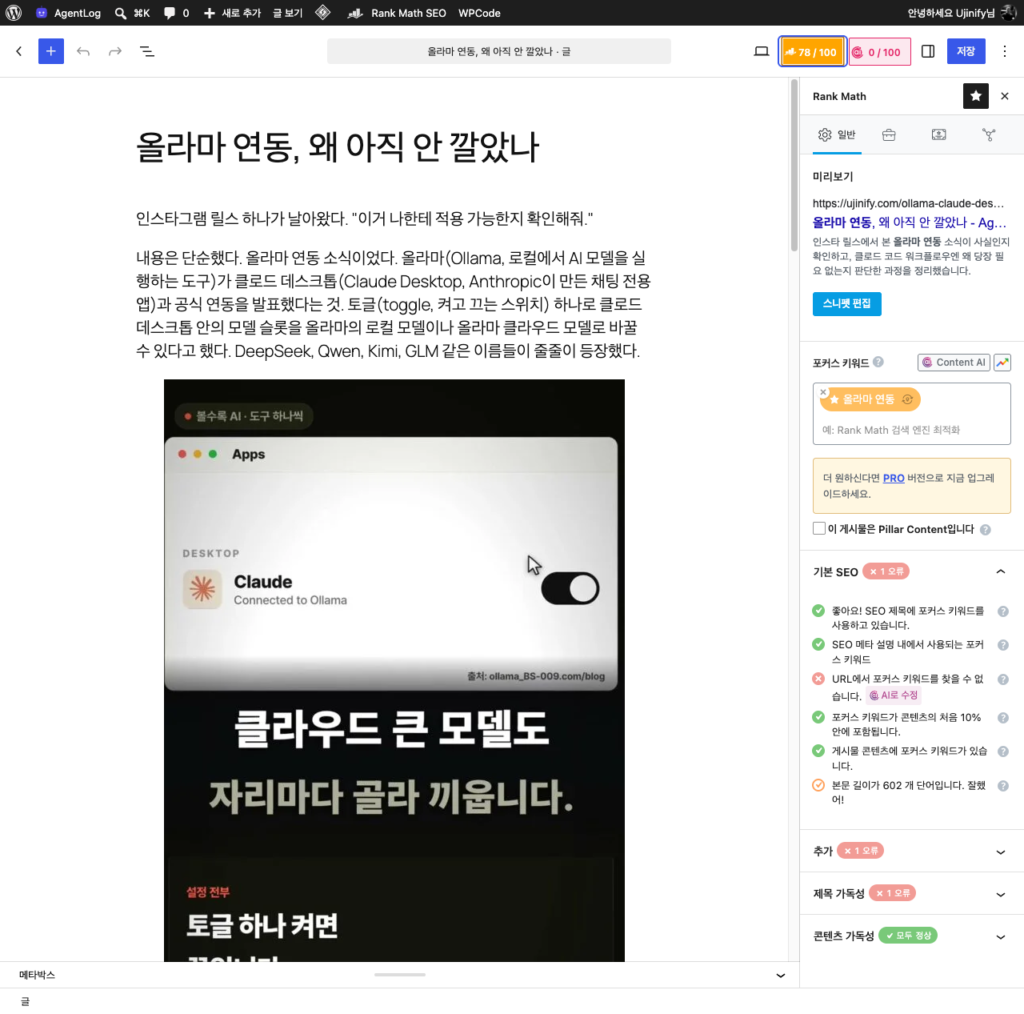Select the 일반 general tab
Screen dimensions: 1024x1014
[837, 135]
